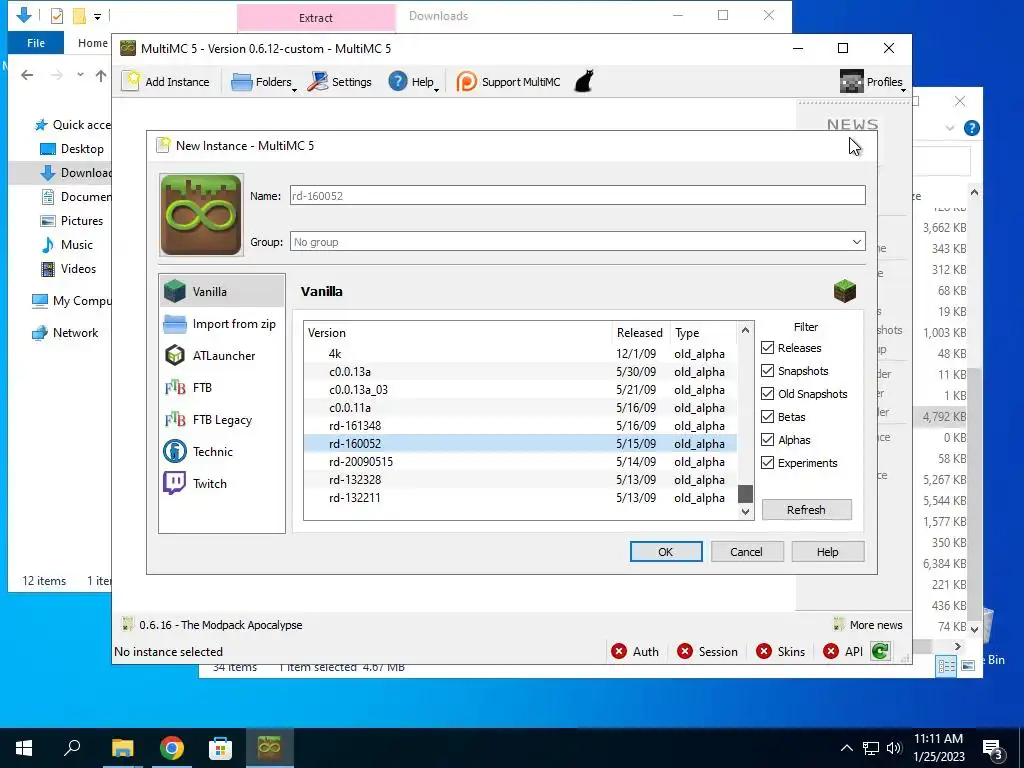Click the version list scrollbar thumb
1024x768 pixels.
pos(745,494)
